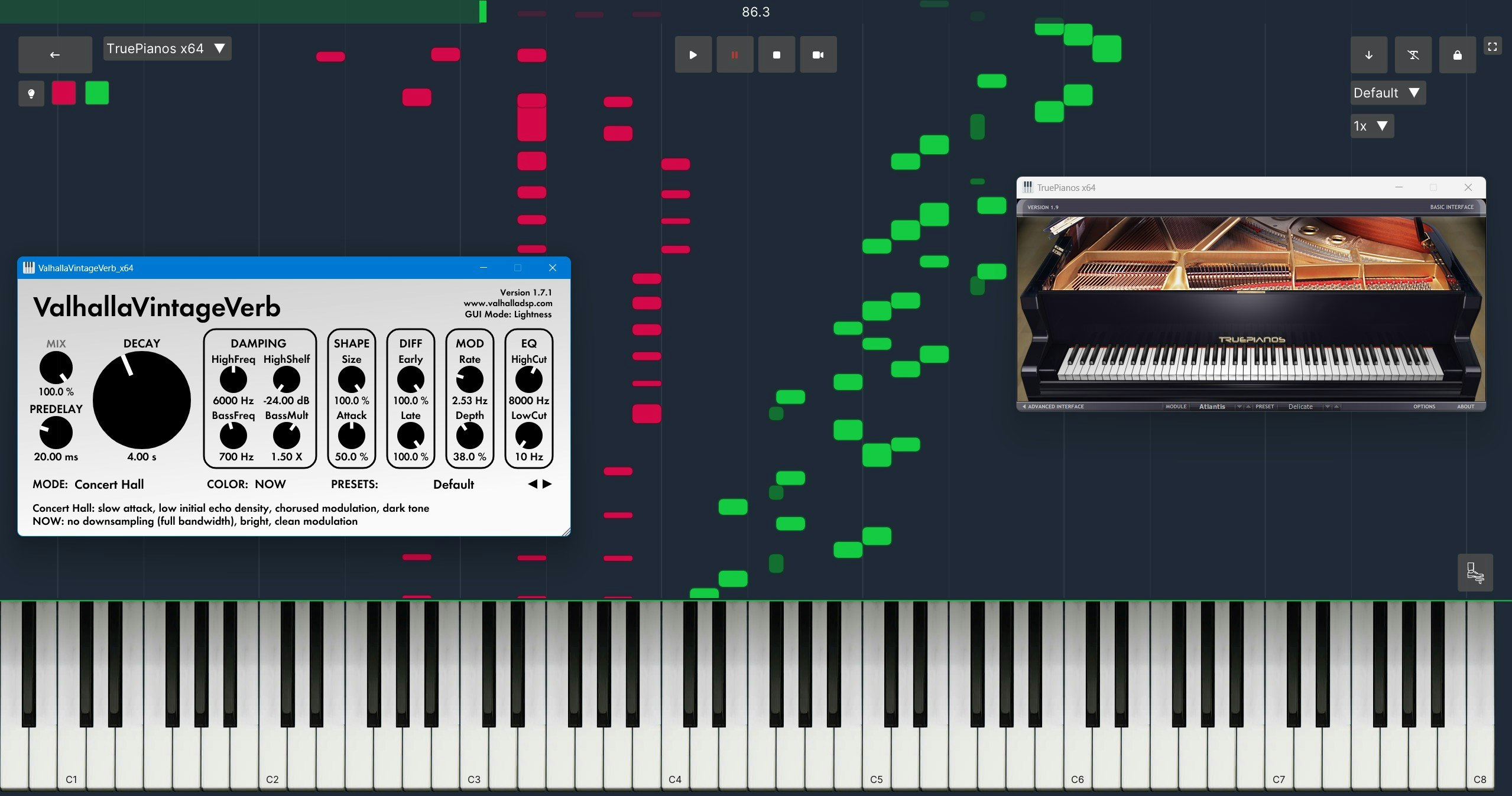Click the song progress bar at top
Viewport: 1512px width, 796px height.
[756, 12]
